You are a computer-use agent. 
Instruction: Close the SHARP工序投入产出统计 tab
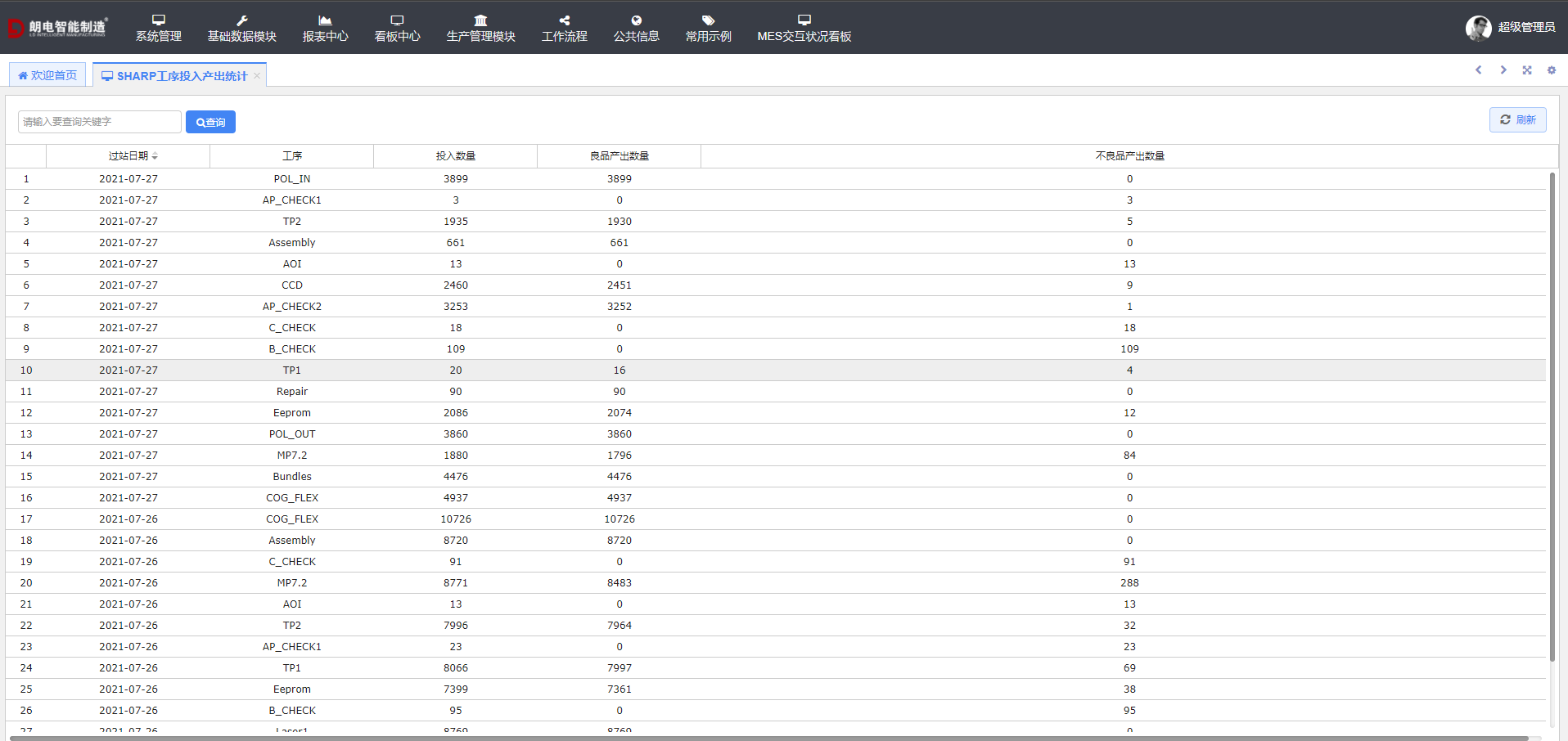tap(257, 76)
